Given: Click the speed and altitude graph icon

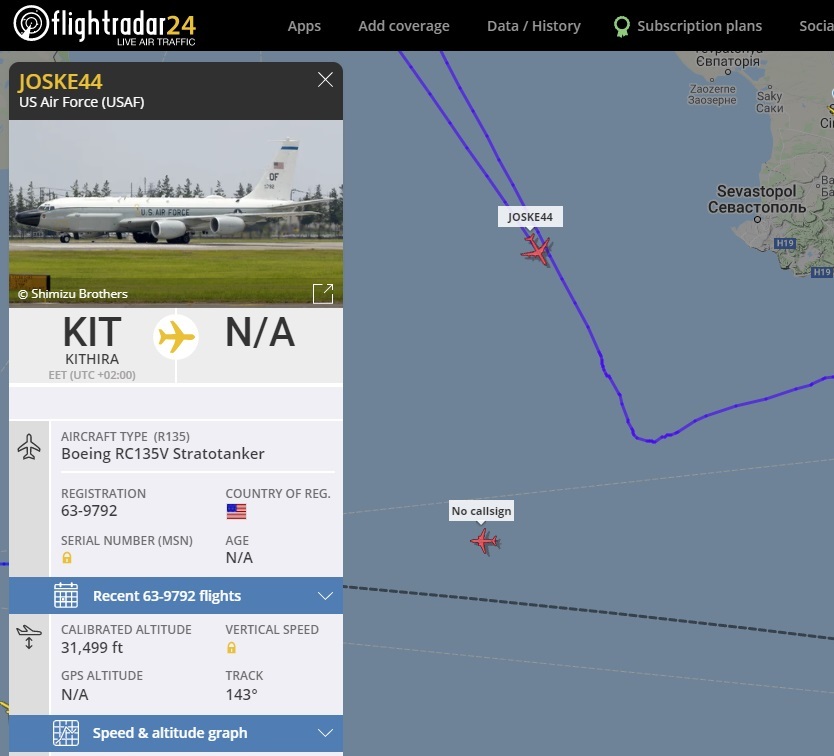Looking at the screenshot, I should [66, 733].
